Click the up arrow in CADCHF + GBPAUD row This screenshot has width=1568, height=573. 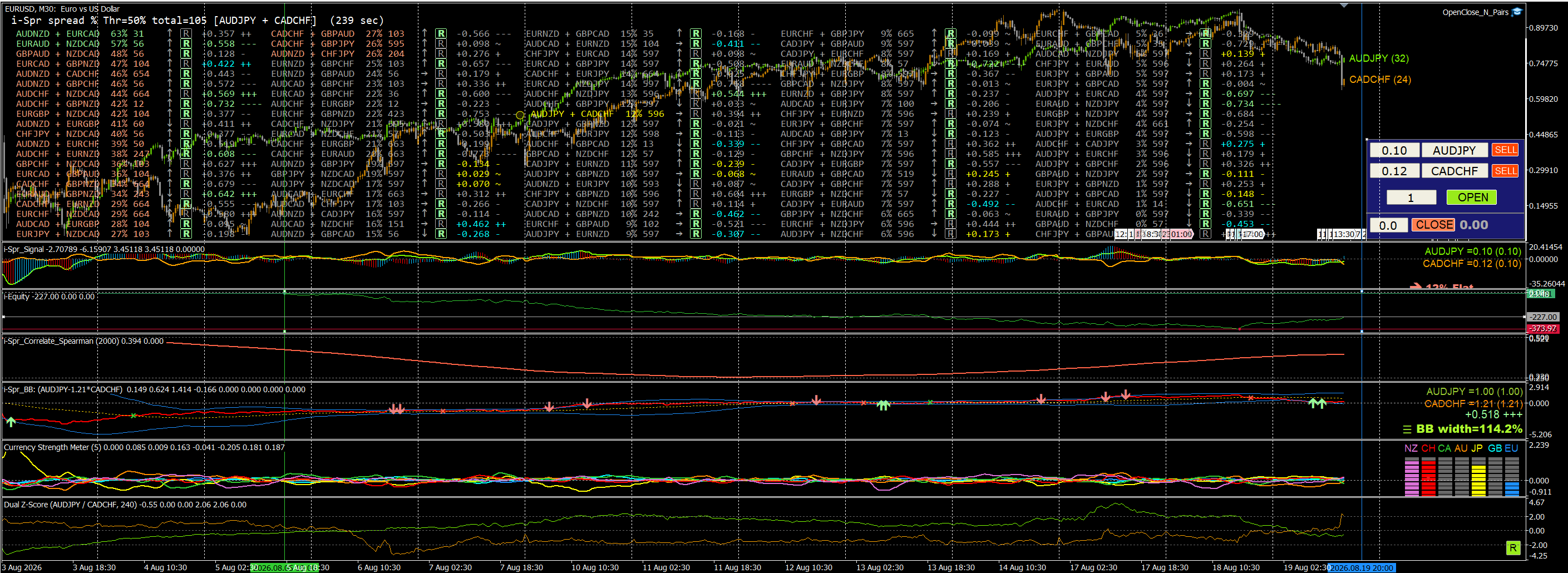(x=424, y=34)
